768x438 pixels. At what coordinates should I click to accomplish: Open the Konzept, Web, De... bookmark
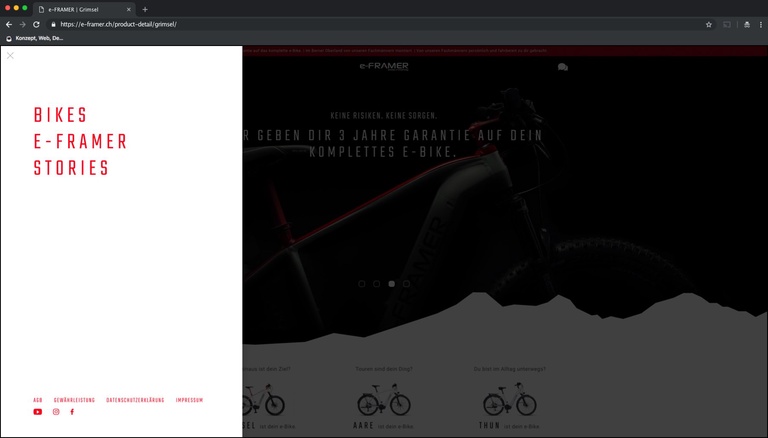tap(35, 38)
